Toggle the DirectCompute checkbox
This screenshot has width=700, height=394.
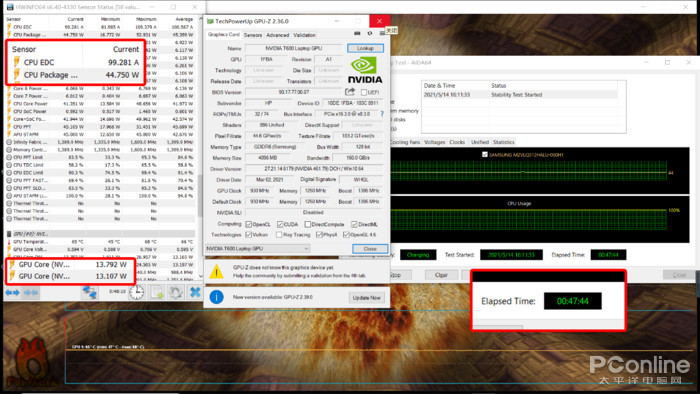click(x=308, y=224)
